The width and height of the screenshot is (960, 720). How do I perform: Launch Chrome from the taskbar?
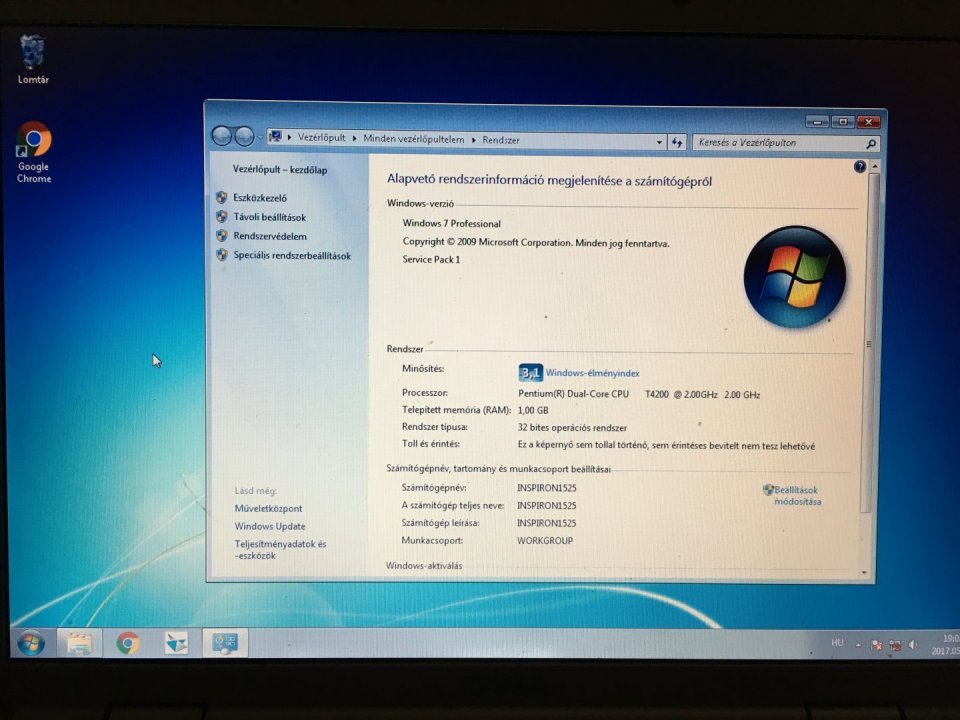[x=128, y=643]
